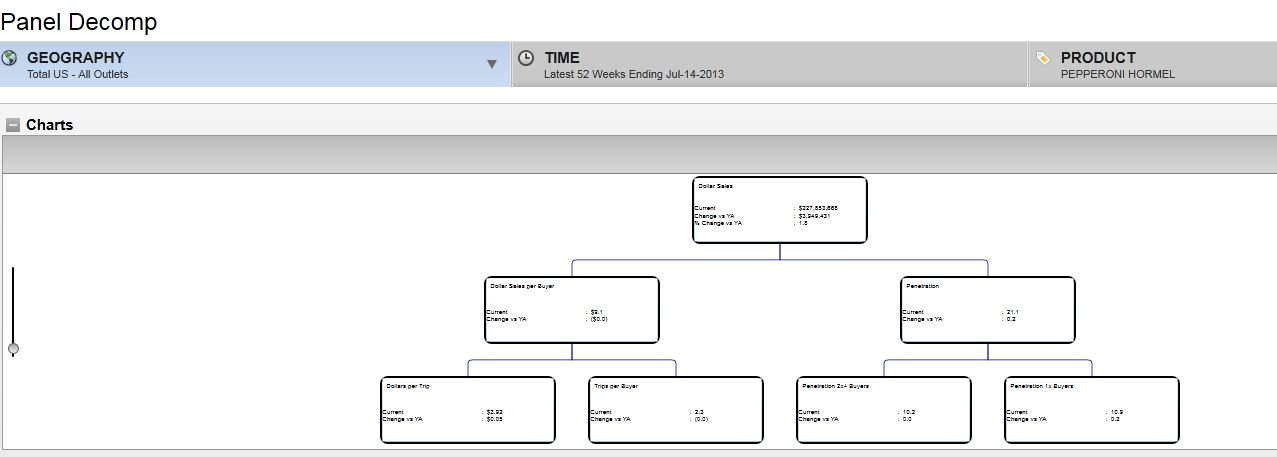
Task: Click 'Latest 52 Weeks Ending Jul-14-2013' period text
Action: (633, 74)
